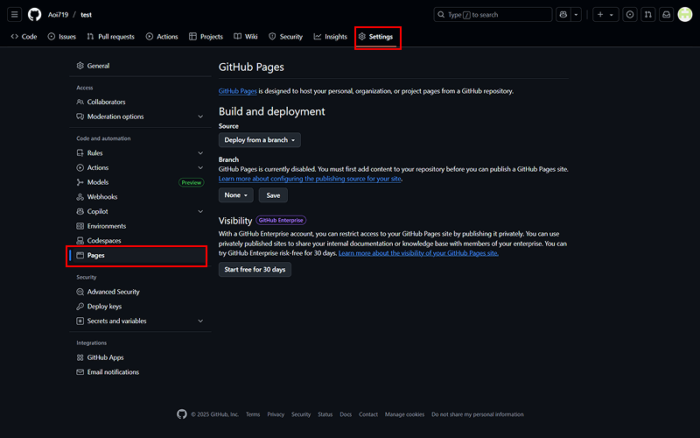Click Manage cookies in footer
700x438 pixels.
pyautogui.click(x=404, y=414)
